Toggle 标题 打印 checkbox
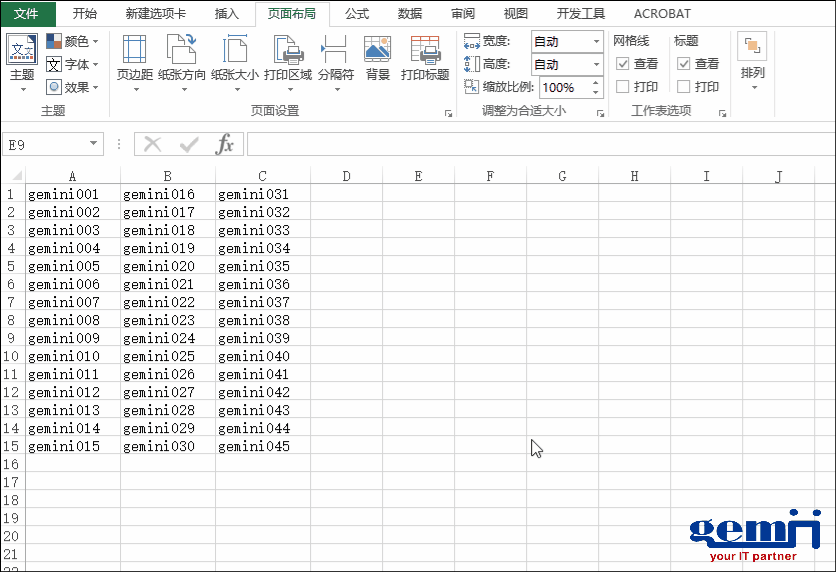Screen dimensions: 836x572 coord(684,86)
